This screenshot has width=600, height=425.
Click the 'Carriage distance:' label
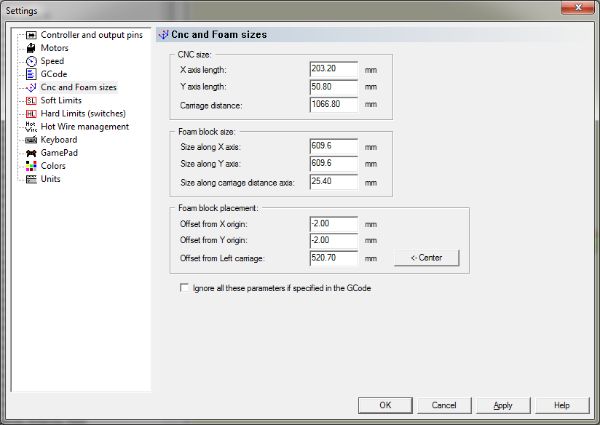211,106
